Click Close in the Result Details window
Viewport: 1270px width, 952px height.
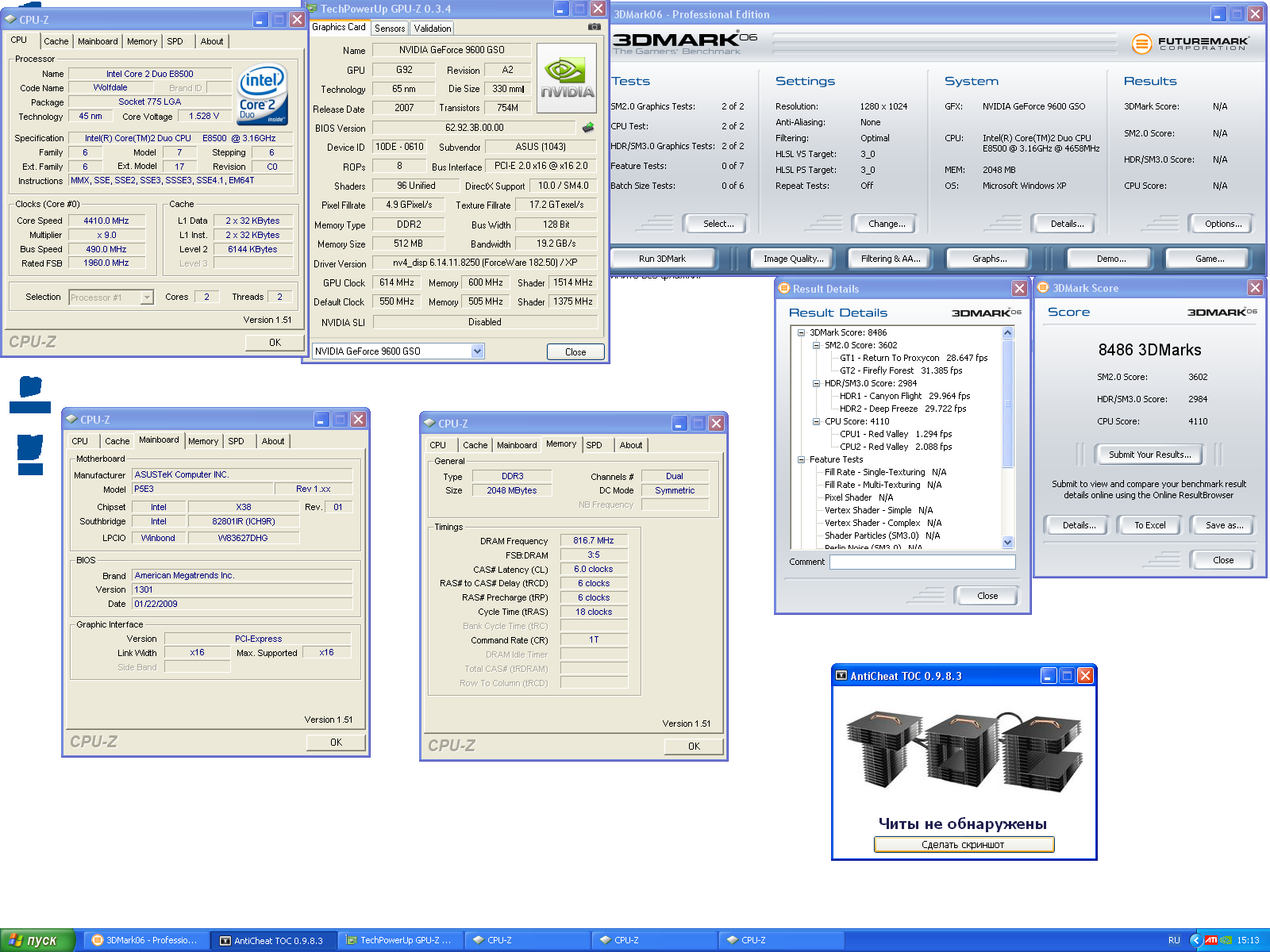[x=987, y=596]
